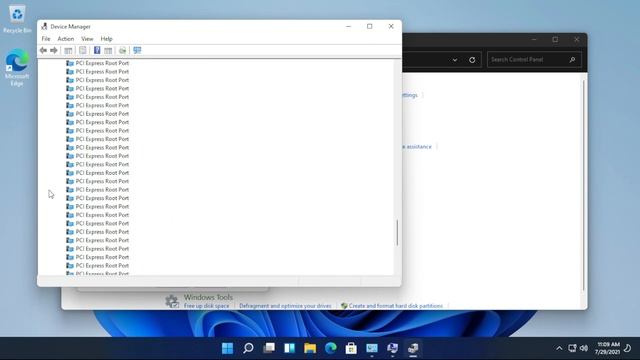The image size is (640, 360).
Task: Click the Control Panel window's vertical scrollbar
Action: pyautogui.click(x=584, y=185)
